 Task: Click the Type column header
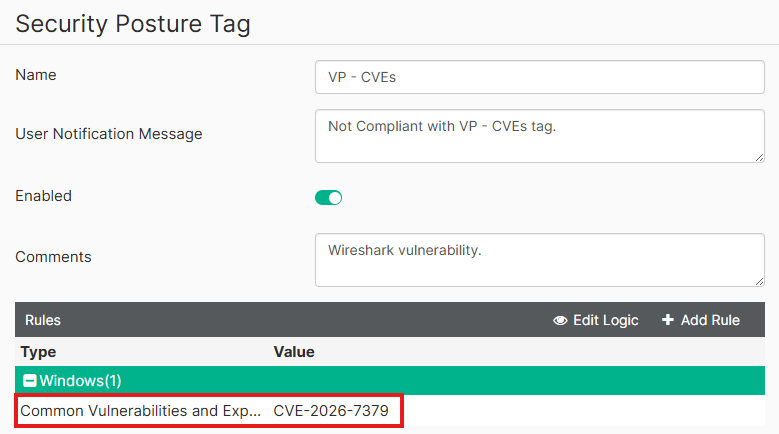tap(38, 352)
